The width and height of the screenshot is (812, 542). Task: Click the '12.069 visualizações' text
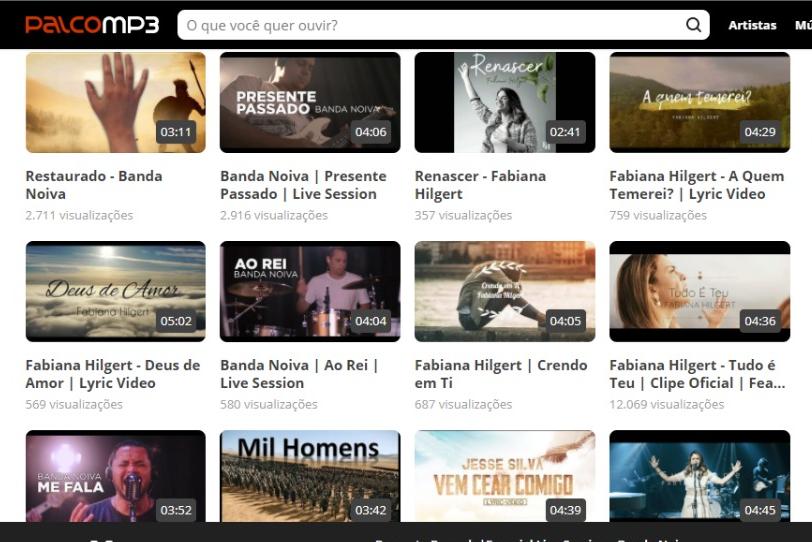pyautogui.click(x=667, y=404)
